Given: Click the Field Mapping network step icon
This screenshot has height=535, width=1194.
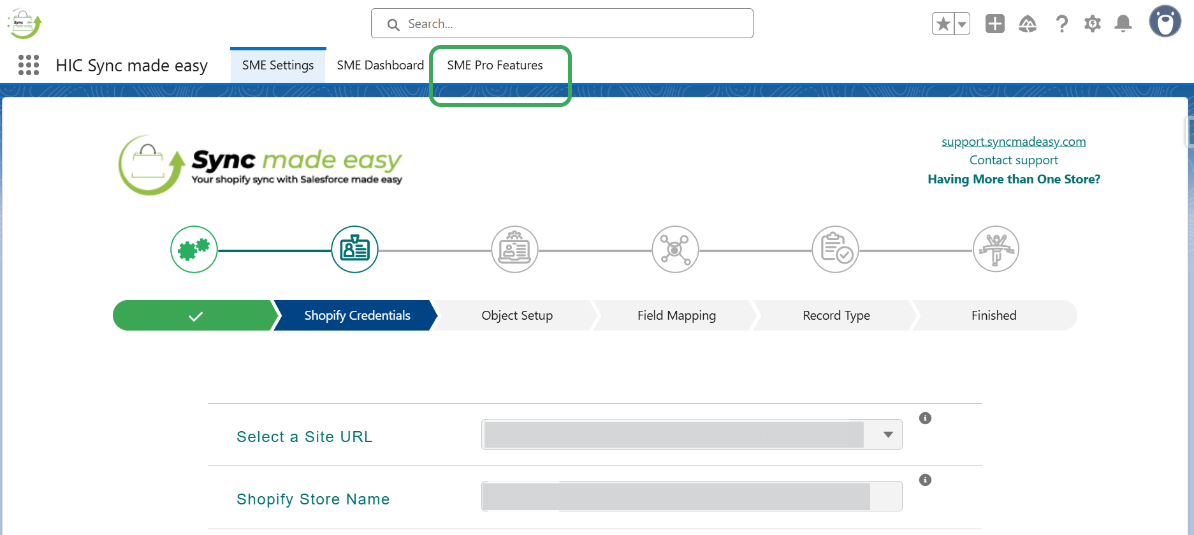Looking at the screenshot, I should (x=675, y=249).
